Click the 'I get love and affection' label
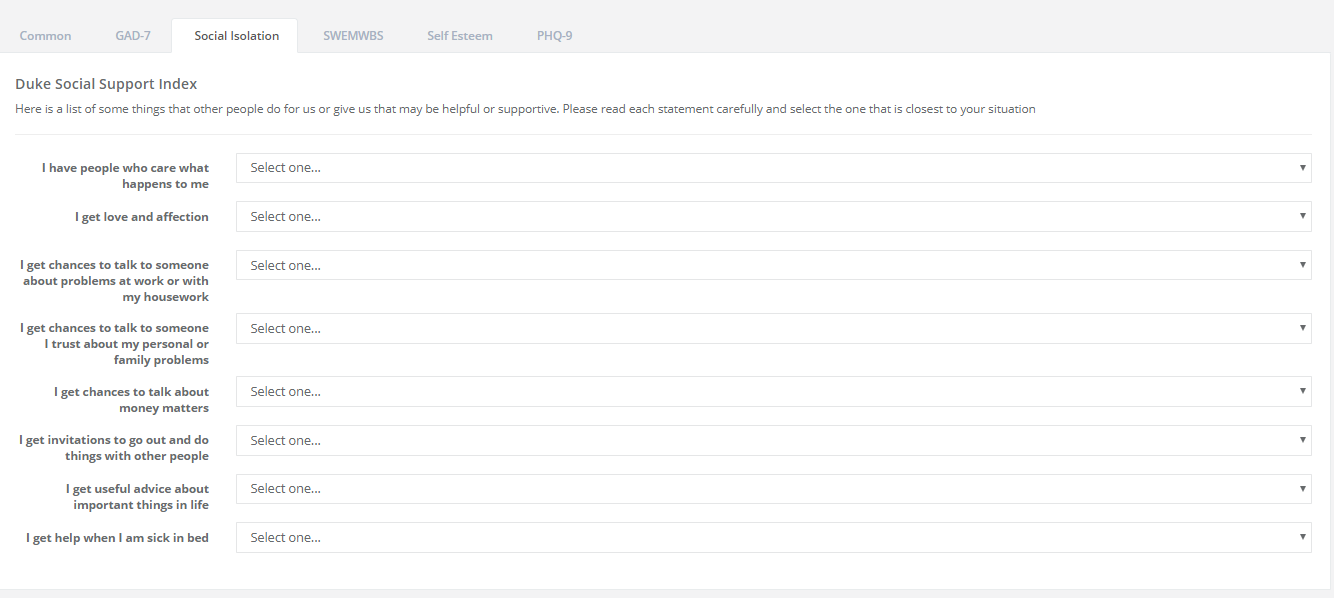The width and height of the screenshot is (1334, 598). [142, 217]
